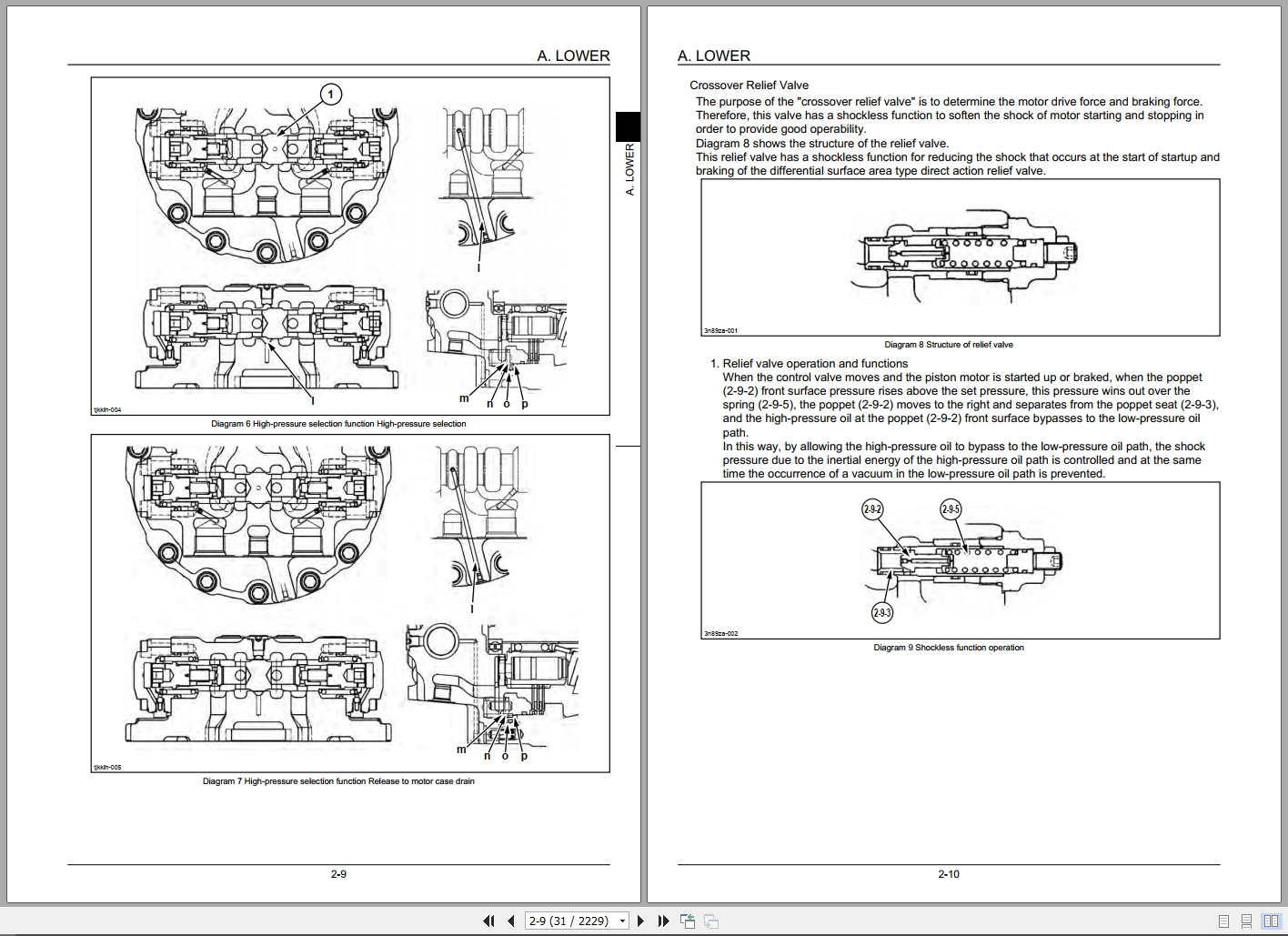Click the Diagram 7 caption text
The height and width of the screenshot is (936, 1288).
click(x=338, y=780)
